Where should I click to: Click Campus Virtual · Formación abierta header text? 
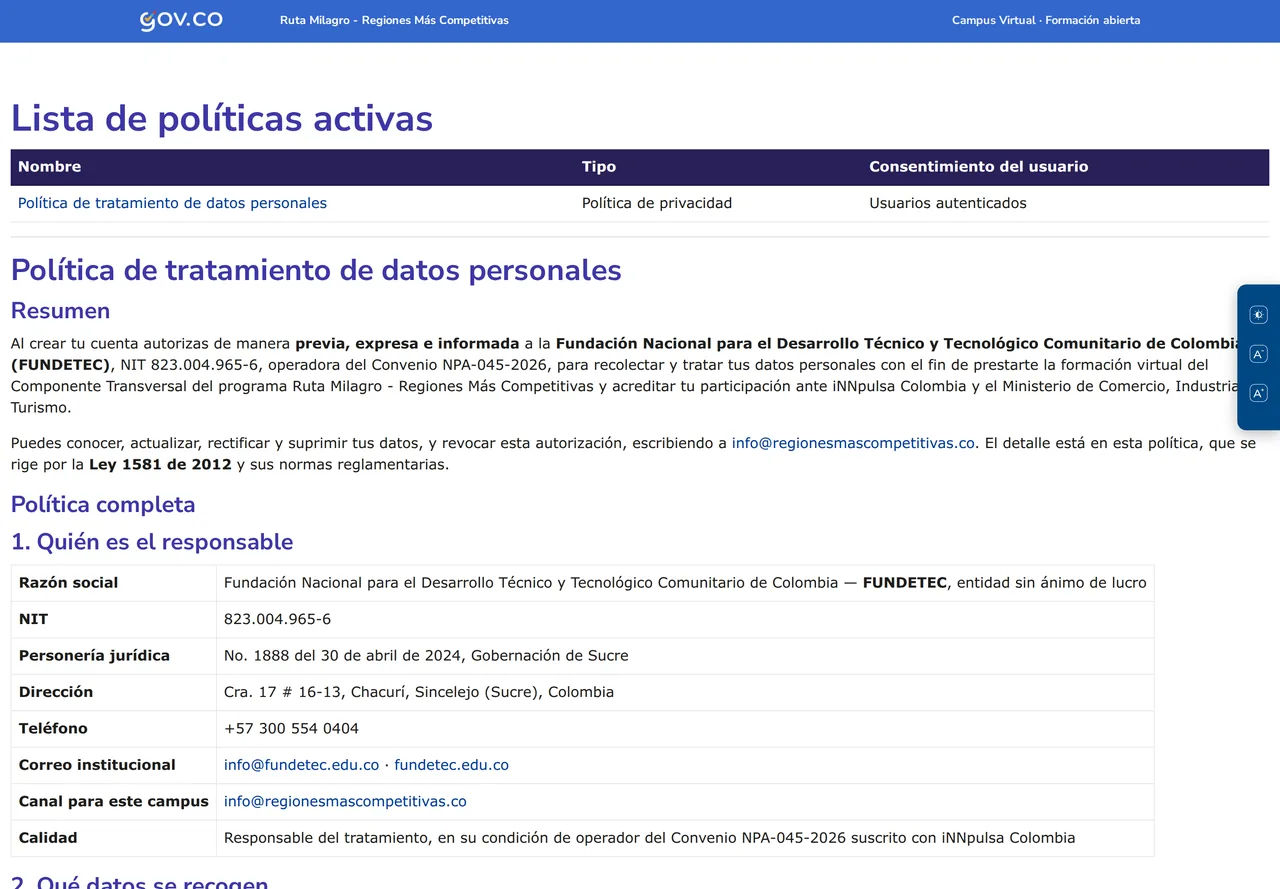tap(1046, 20)
